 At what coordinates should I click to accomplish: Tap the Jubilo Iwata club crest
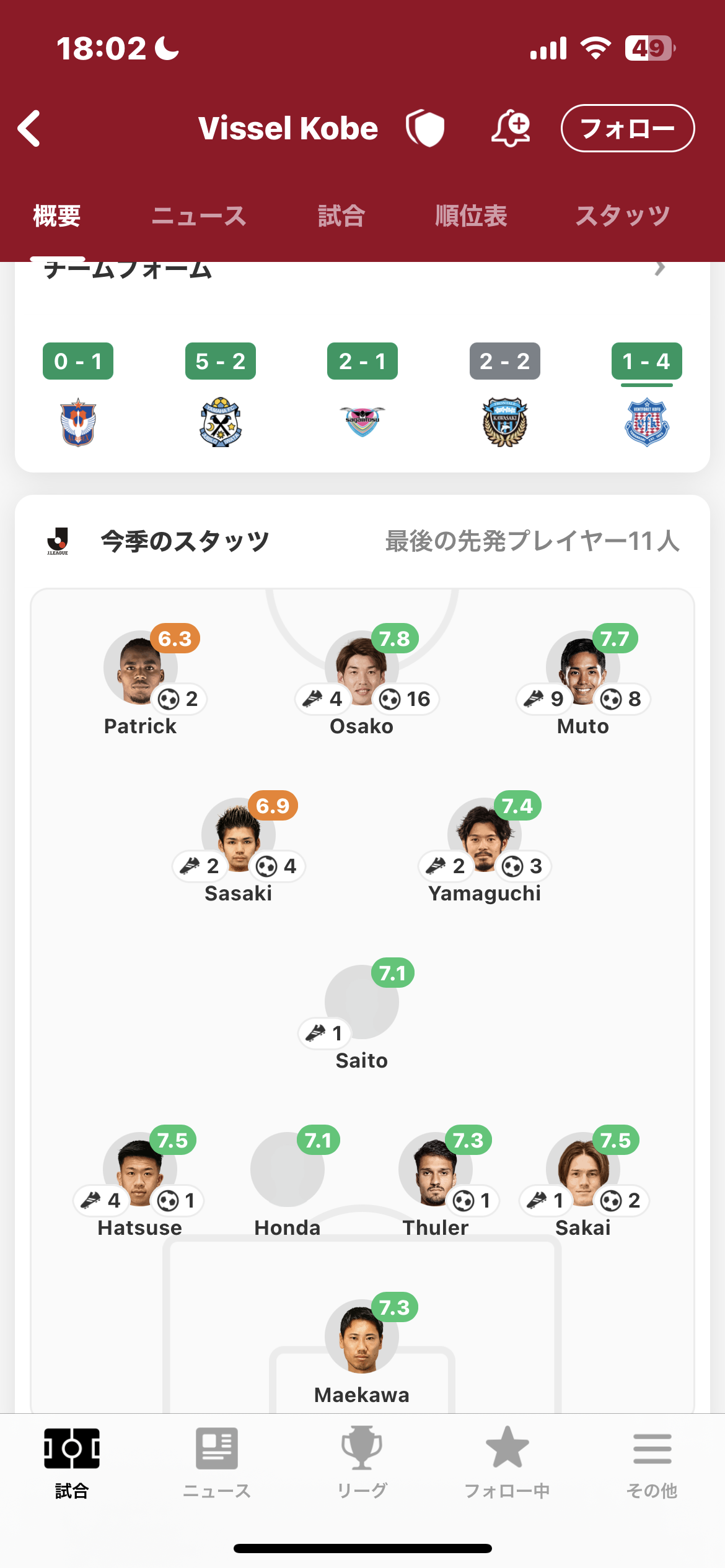coord(221,422)
